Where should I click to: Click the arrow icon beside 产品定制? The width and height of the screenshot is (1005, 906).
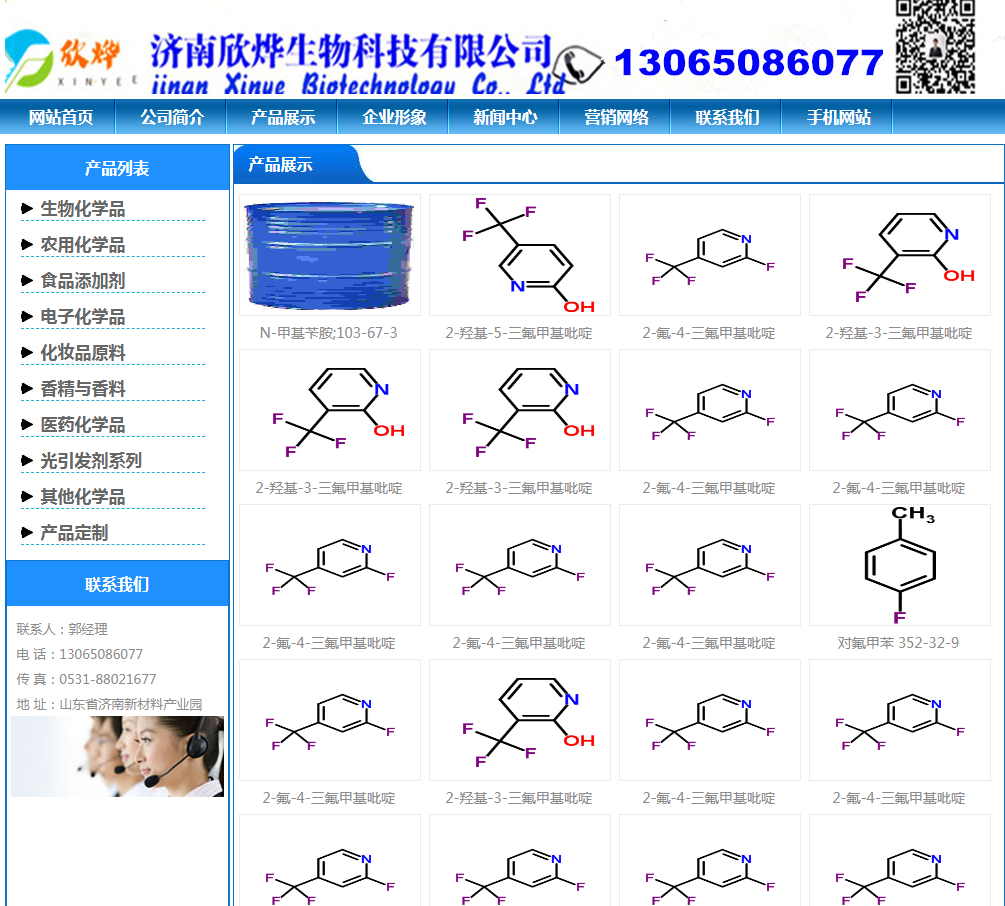[x=27, y=533]
